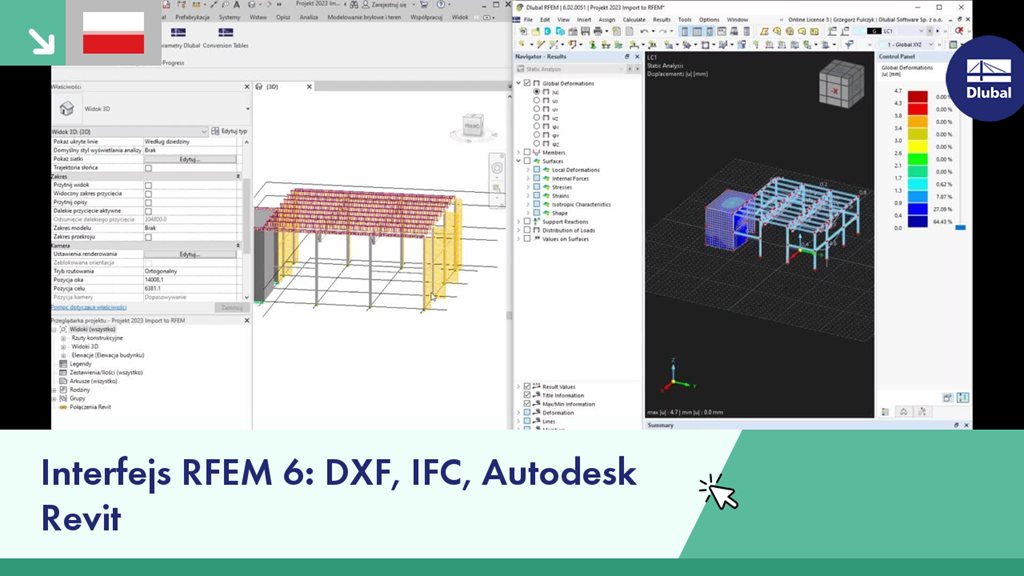Viewport: 1024px width, 576px height.
Task: Click the Widok 3D house icon in properties
Action: [x=67, y=108]
